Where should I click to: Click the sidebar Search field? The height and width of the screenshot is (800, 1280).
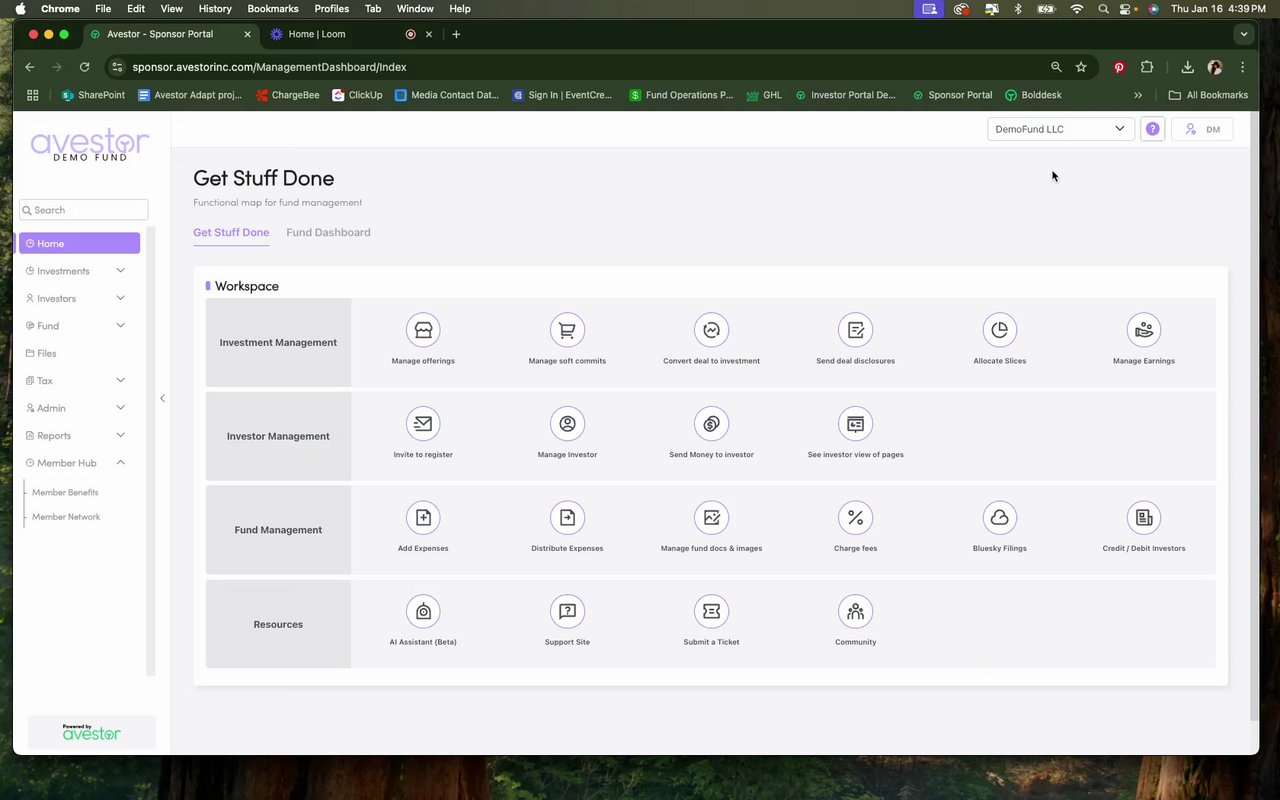(83, 210)
